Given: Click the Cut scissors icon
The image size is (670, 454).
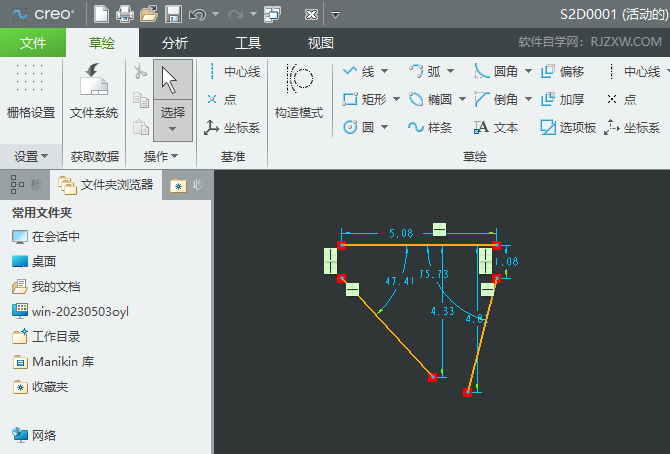Looking at the screenshot, I should [140, 72].
